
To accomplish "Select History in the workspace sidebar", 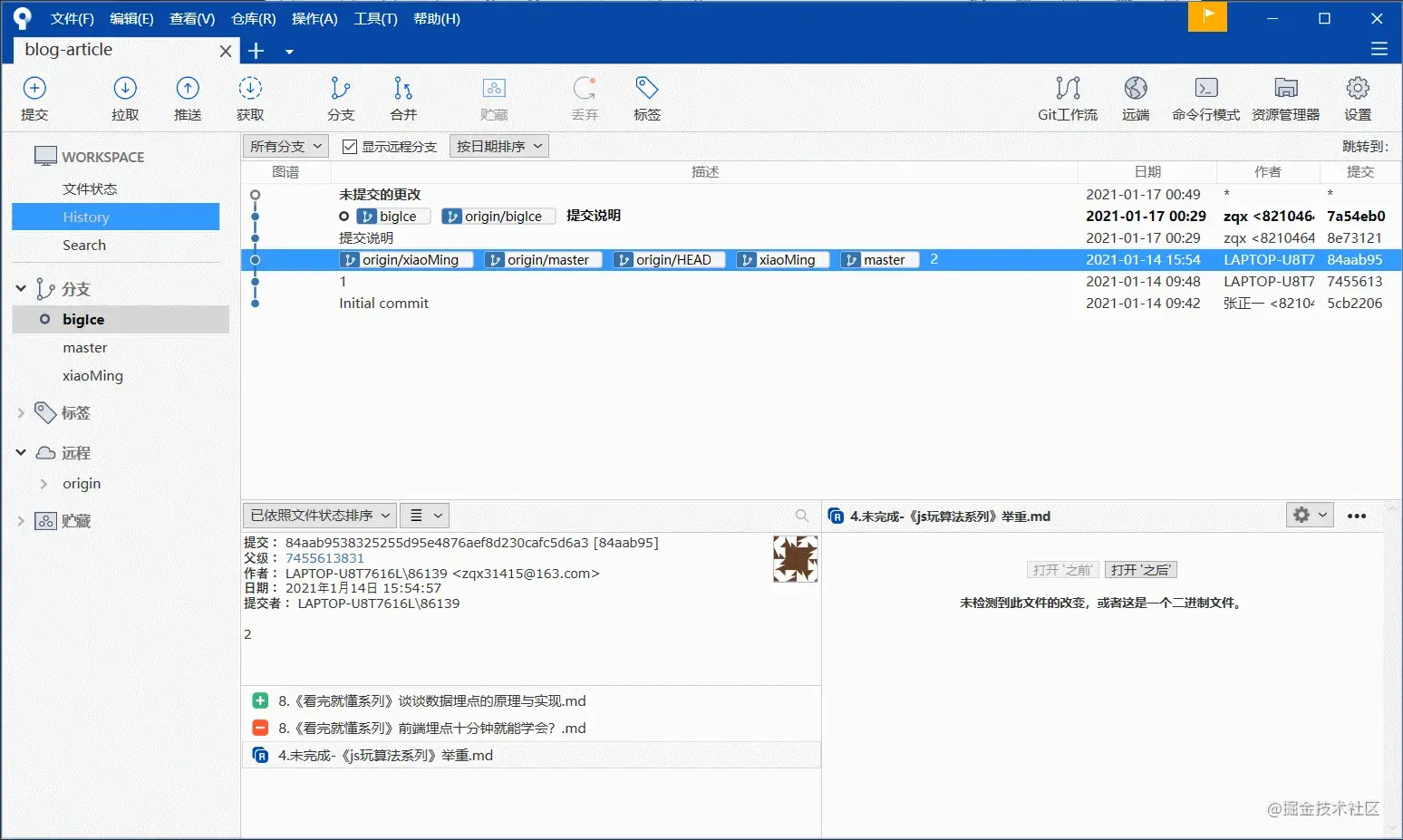I will 116,217.
